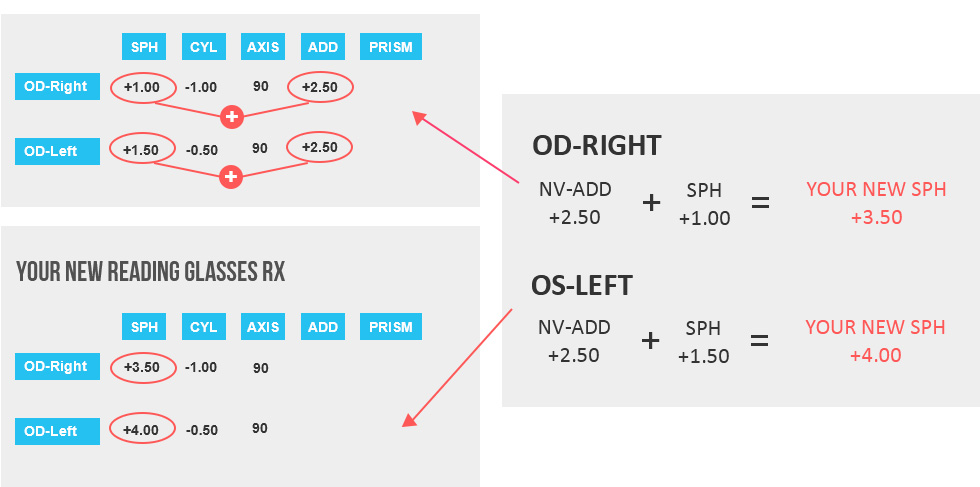Click the red YOUR NEW SPH +3.50 text

pyautogui.click(x=876, y=203)
